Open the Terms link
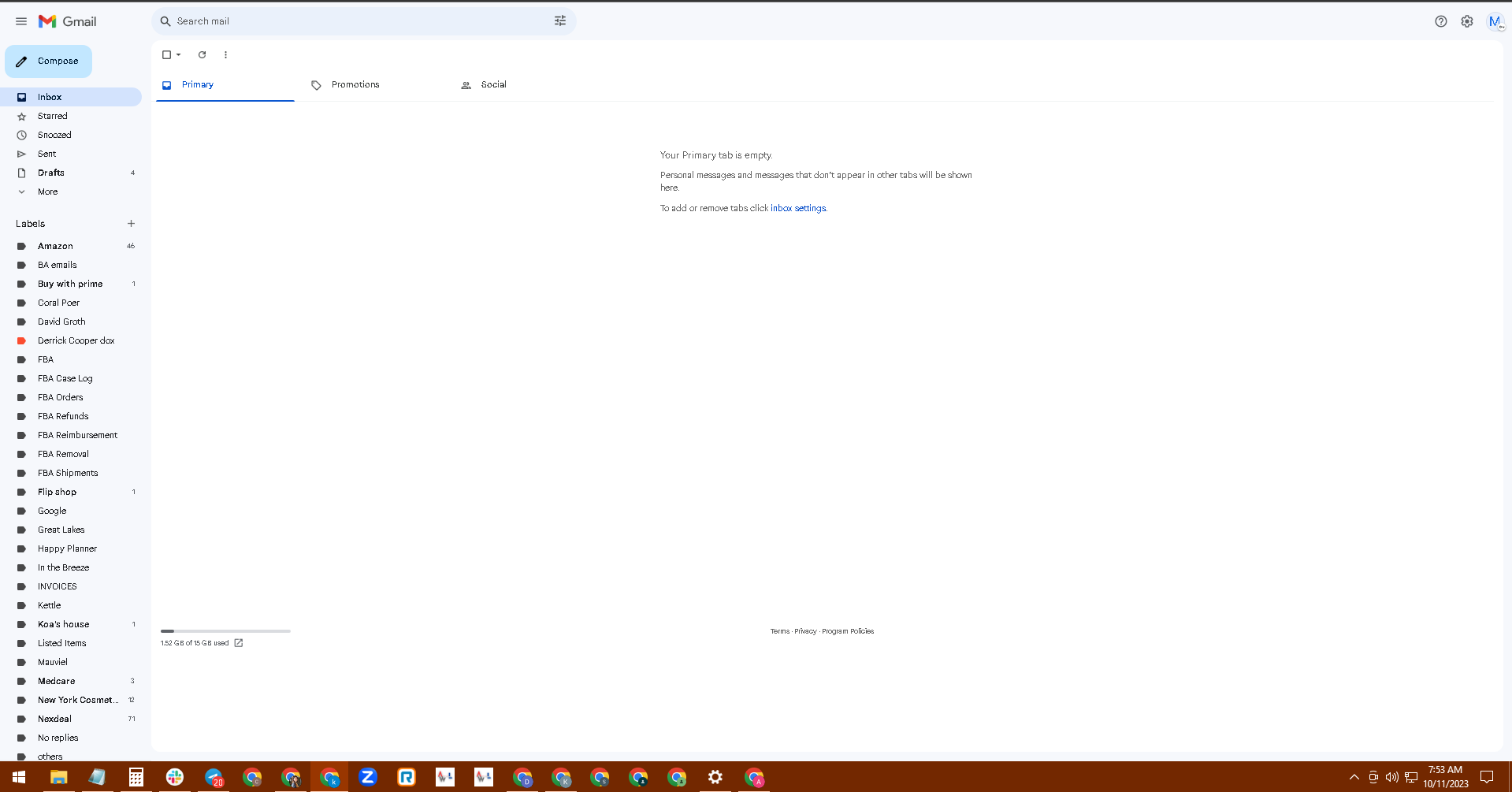Image resolution: width=1512 pixels, height=792 pixels. [780, 631]
